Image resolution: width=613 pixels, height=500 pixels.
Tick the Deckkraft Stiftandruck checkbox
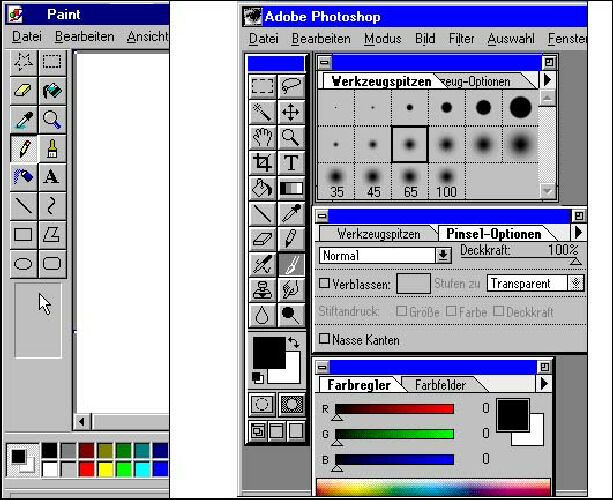point(498,312)
